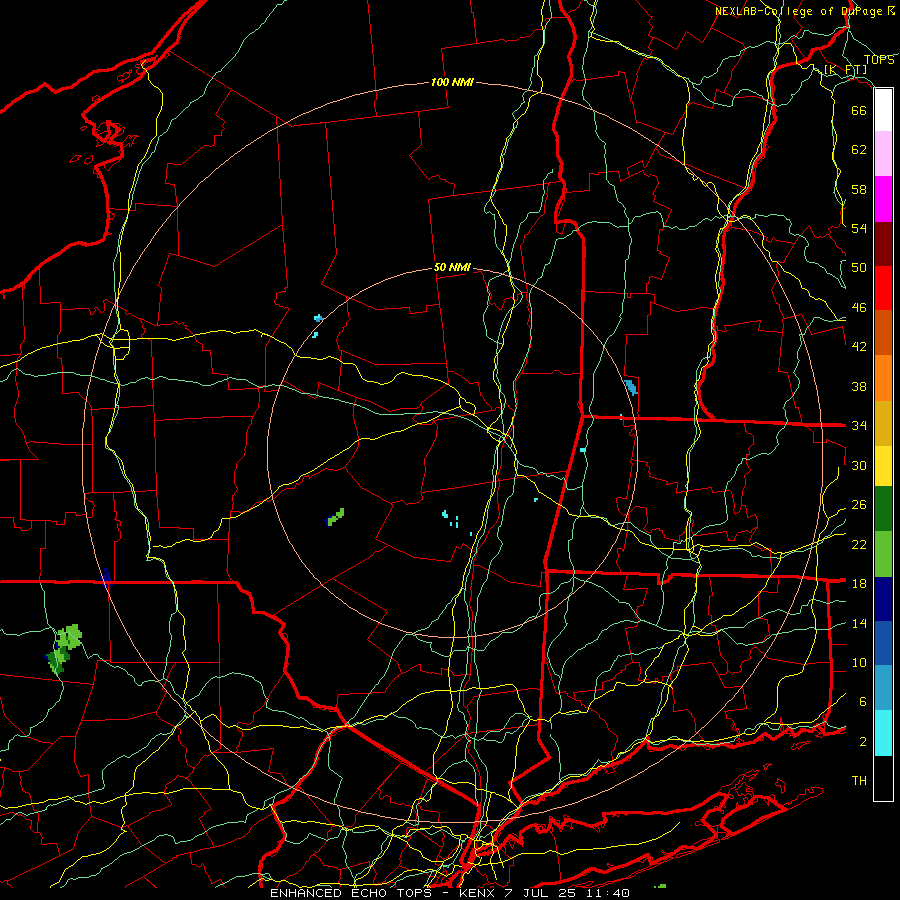Click the '46' legend value
Image resolution: width=900 pixels, height=900 pixels.
[x=859, y=308]
